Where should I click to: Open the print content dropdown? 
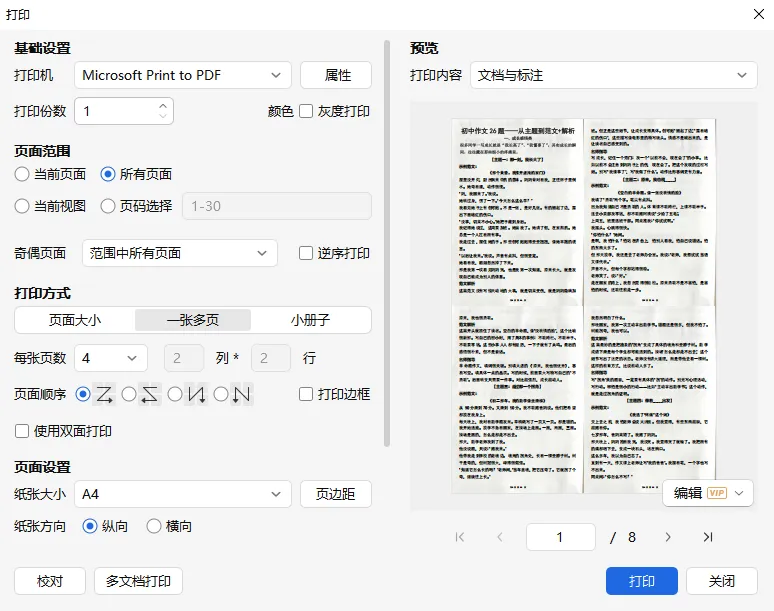coord(614,75)
